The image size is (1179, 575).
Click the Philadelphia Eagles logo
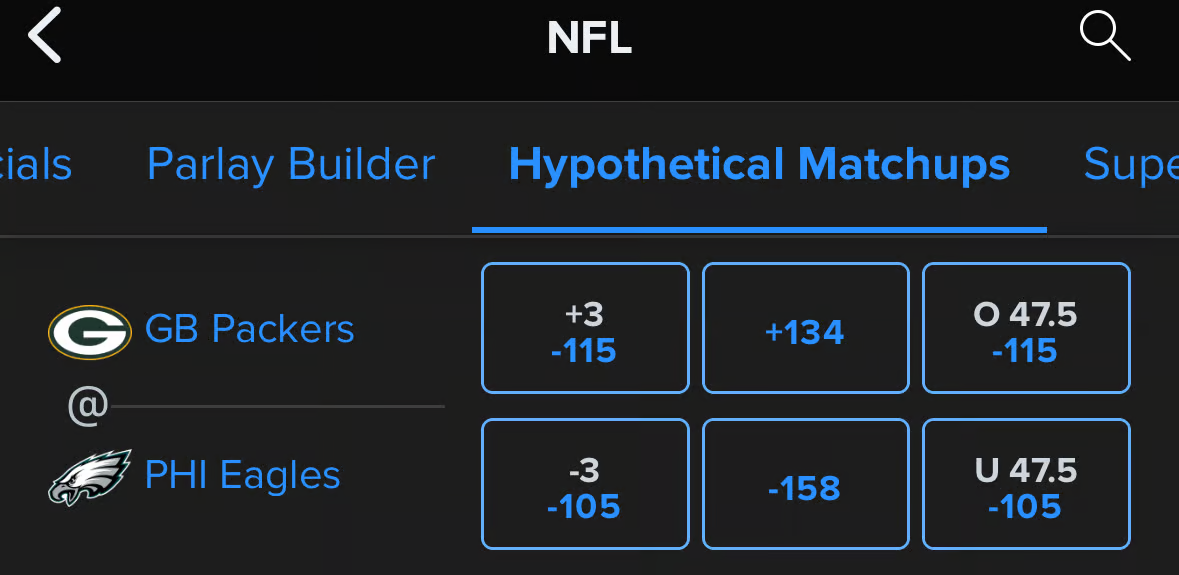click(x=90, y=477)
